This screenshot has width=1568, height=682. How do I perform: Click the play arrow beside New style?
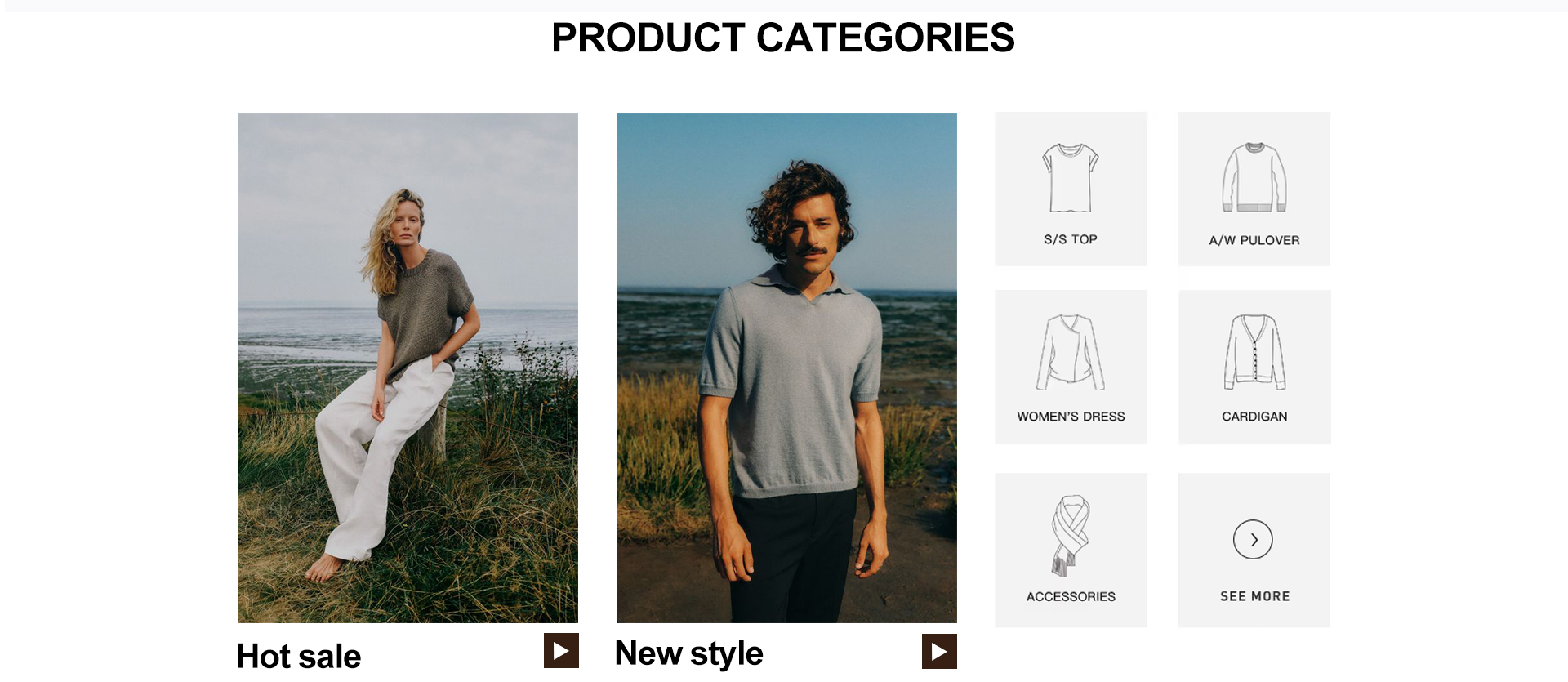coord(939,651)
